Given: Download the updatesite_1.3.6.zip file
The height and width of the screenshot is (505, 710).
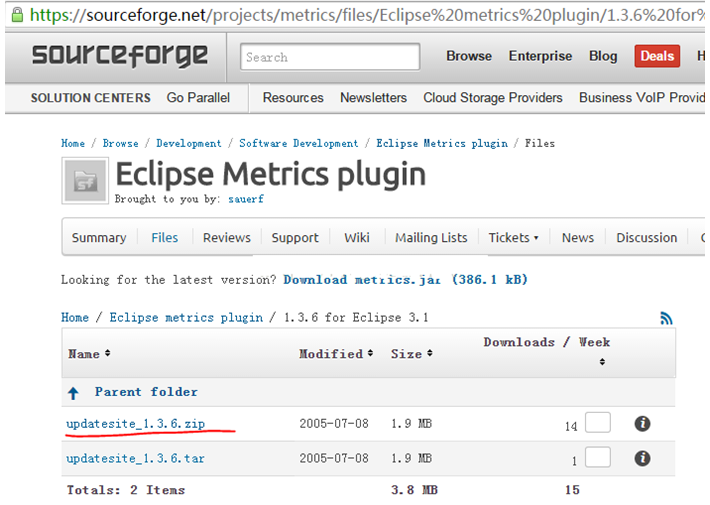Looking at the screenshot, I should click(135, 424).
